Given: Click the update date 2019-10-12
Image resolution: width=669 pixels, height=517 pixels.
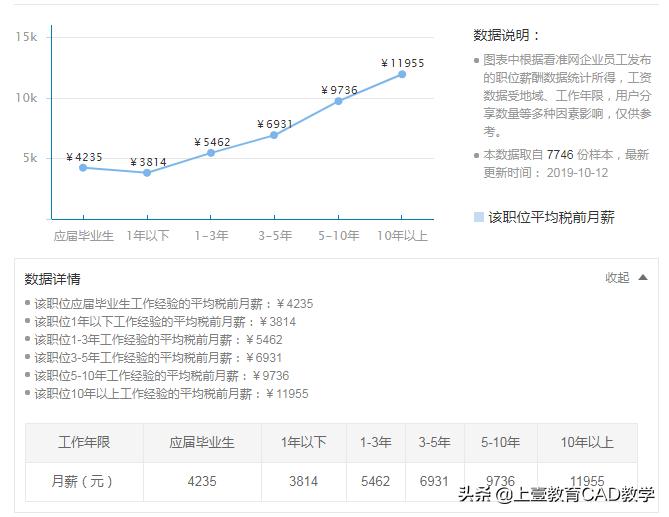Looking at the screenshot, I should tap(577, 173).
